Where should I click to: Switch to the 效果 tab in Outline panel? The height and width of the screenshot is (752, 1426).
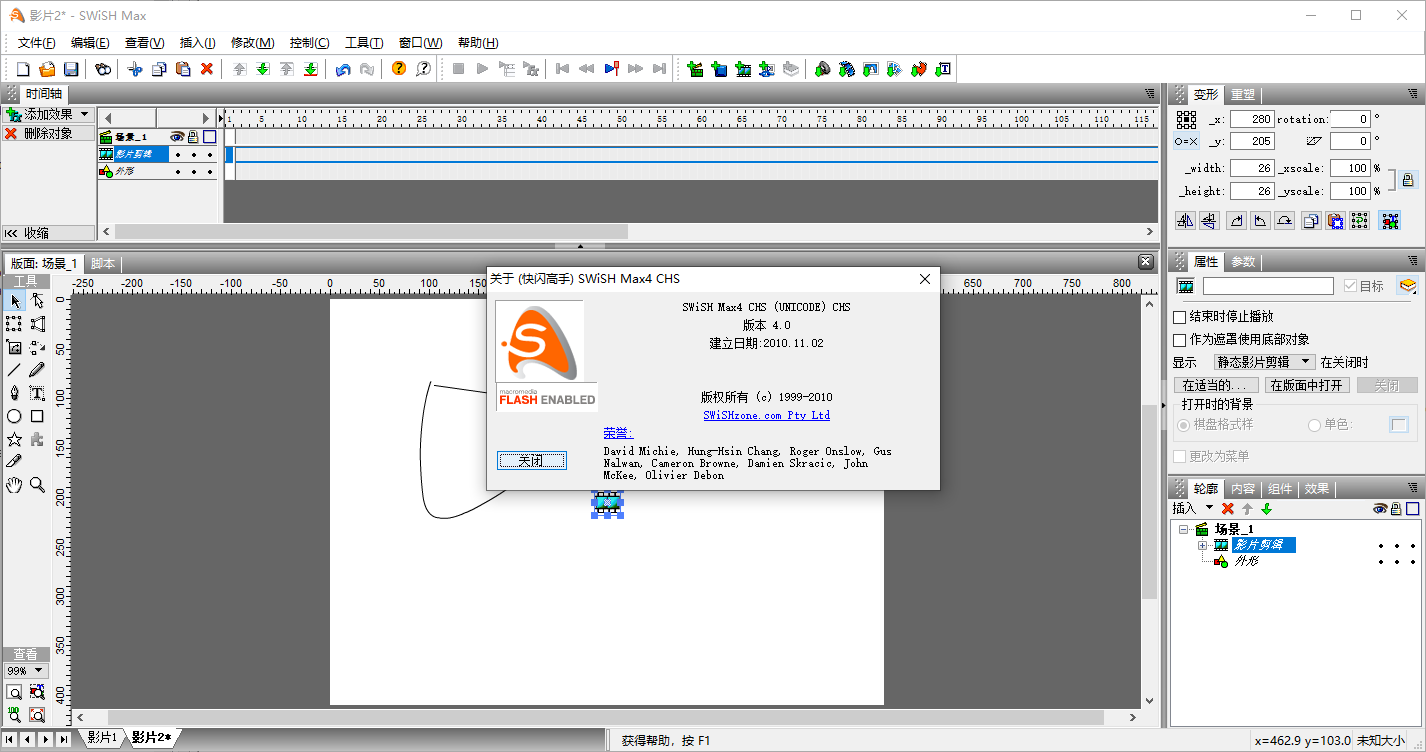pyautogui.click(x=1317, y=488)
